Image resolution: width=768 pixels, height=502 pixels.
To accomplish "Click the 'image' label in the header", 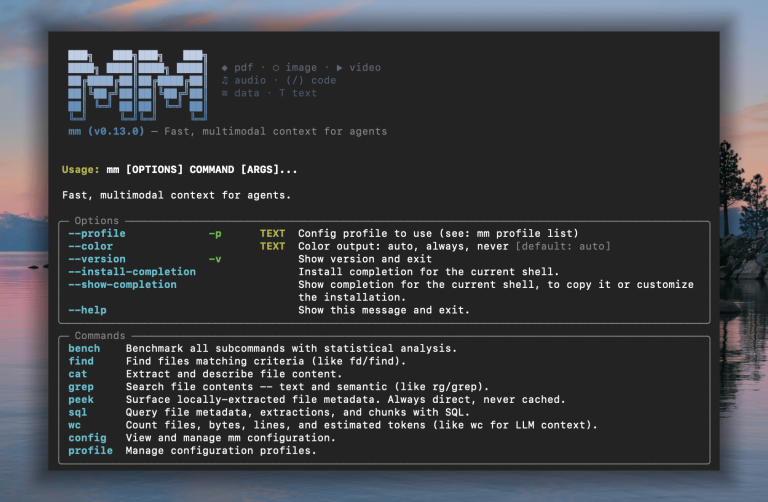I will pos(301,68).
